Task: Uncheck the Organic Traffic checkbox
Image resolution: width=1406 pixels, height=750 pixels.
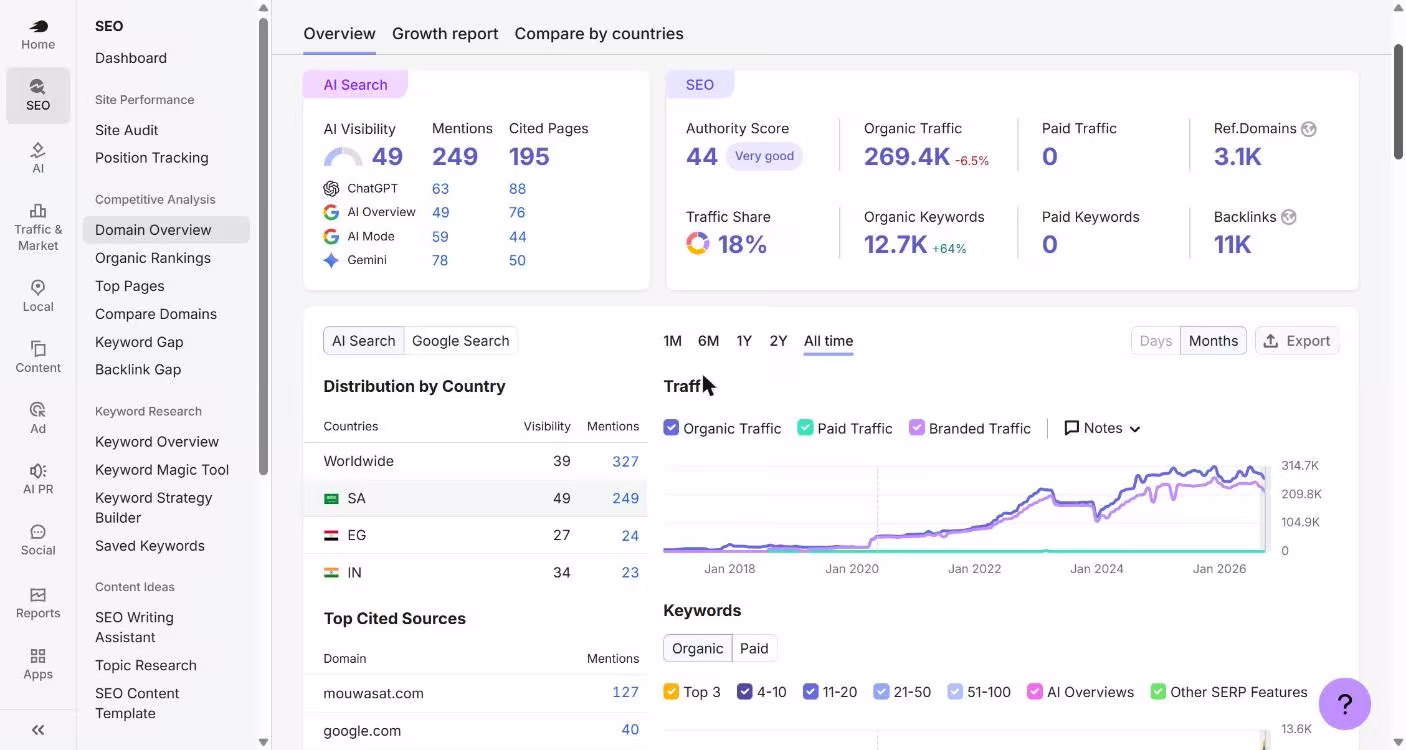Action: point(671,428)
